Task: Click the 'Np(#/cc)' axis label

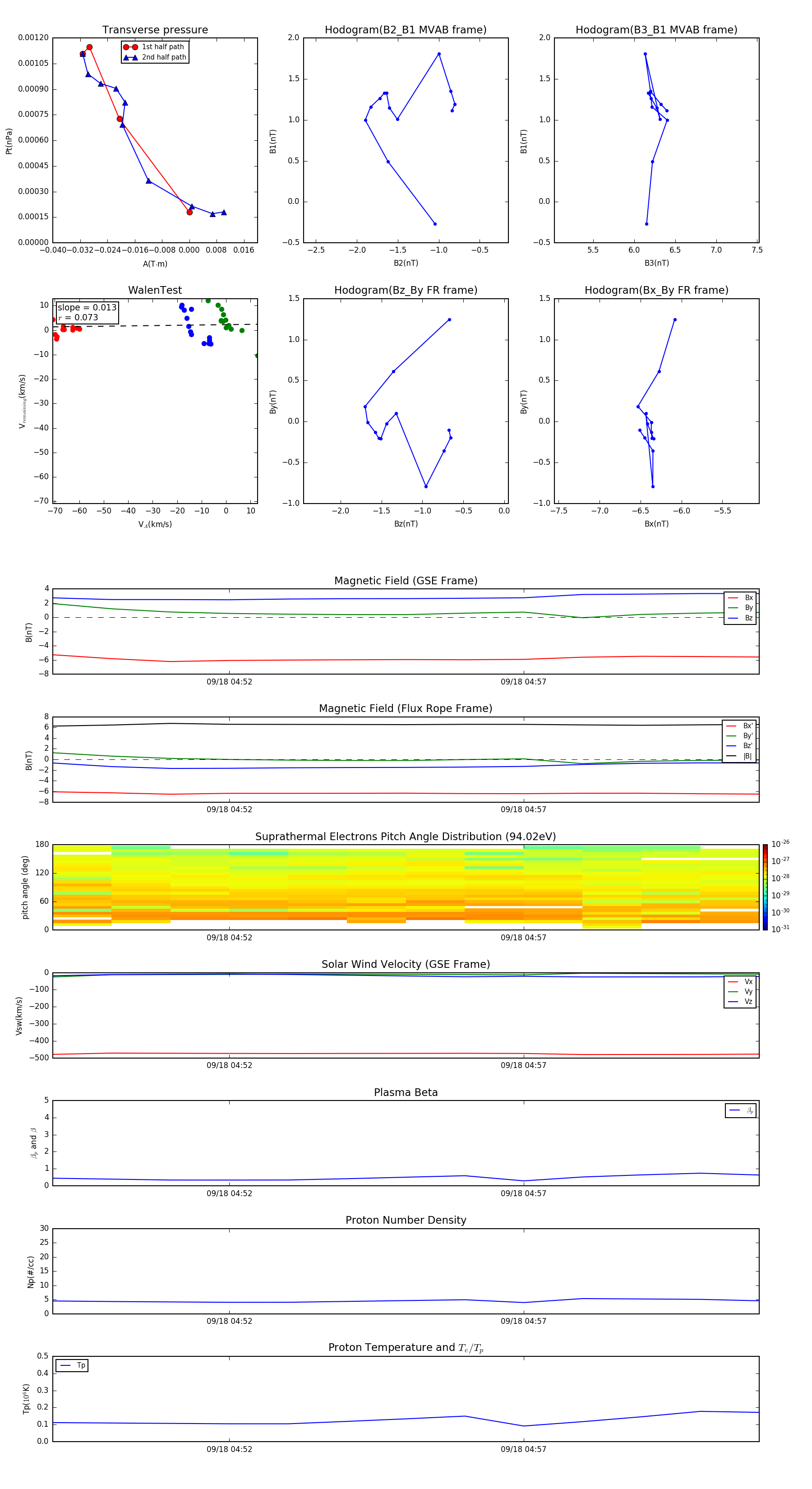Action: pos(31,1272)
